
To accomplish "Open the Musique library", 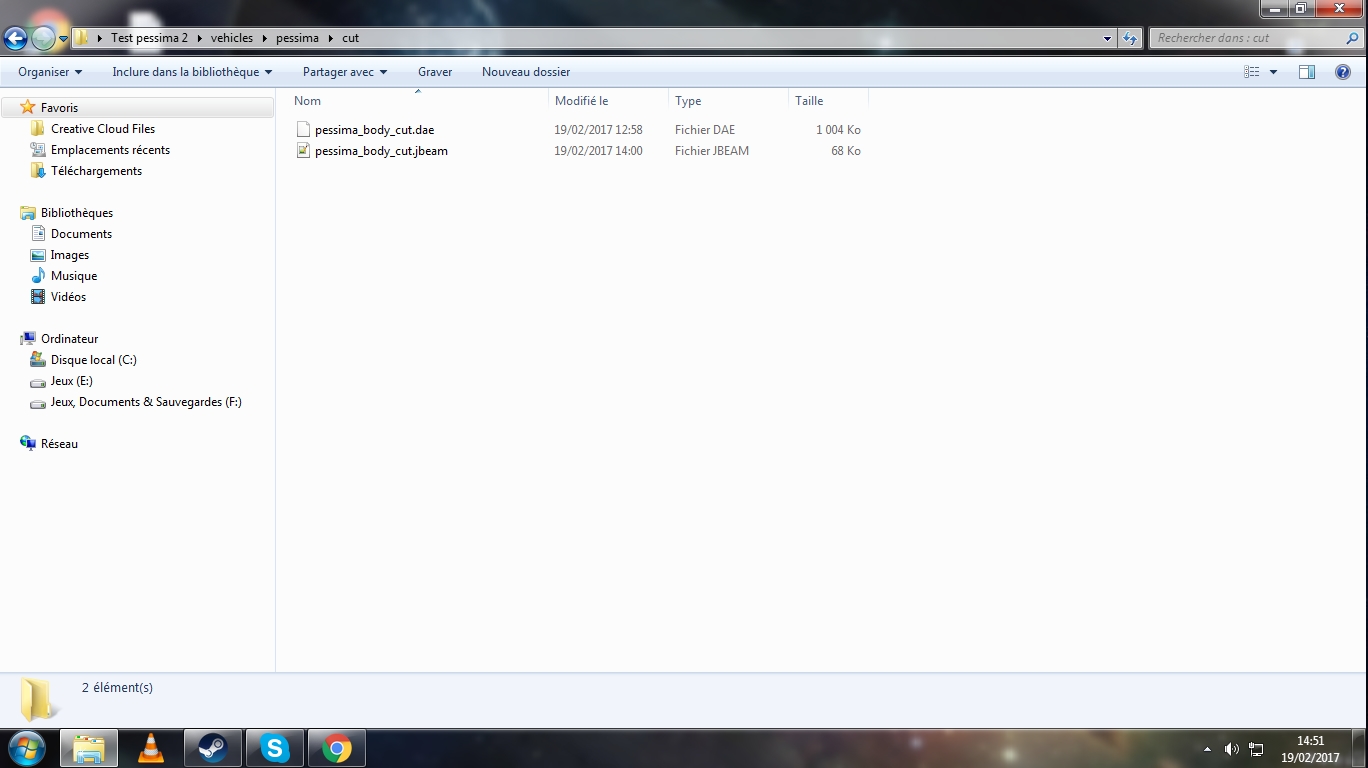I will (x=74, y=276).
